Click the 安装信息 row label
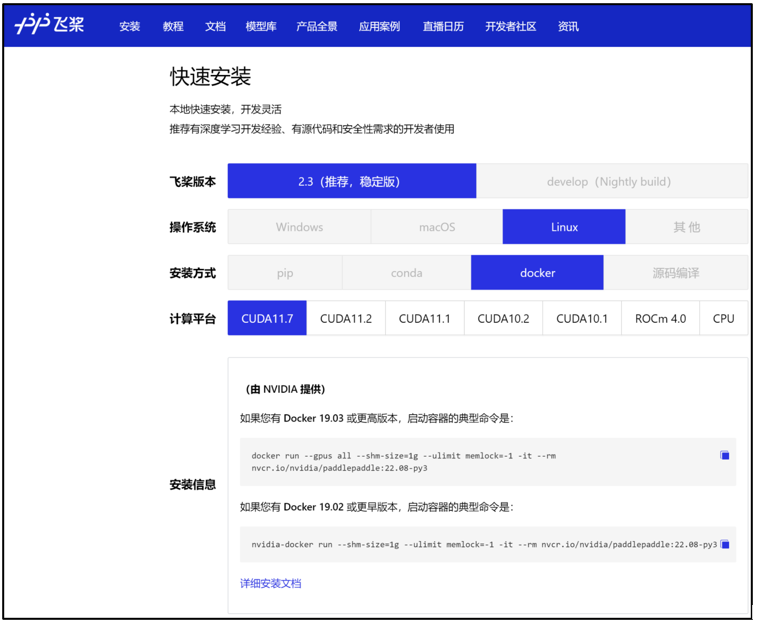Screen dimensions: 757x623 click(193, 484)
